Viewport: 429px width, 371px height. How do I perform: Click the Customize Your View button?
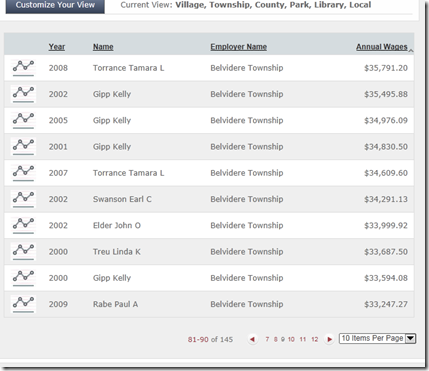[55, 6]
